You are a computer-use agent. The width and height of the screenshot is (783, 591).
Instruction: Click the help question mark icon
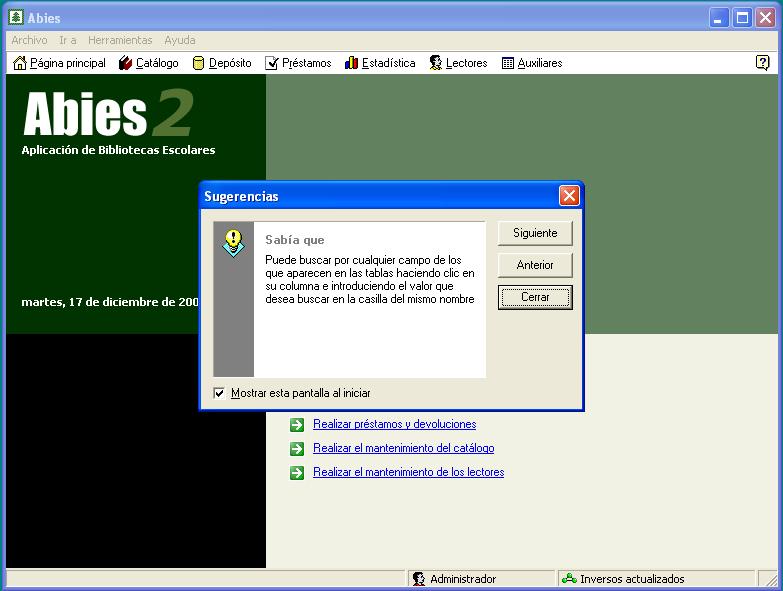[x=762, y=62]
